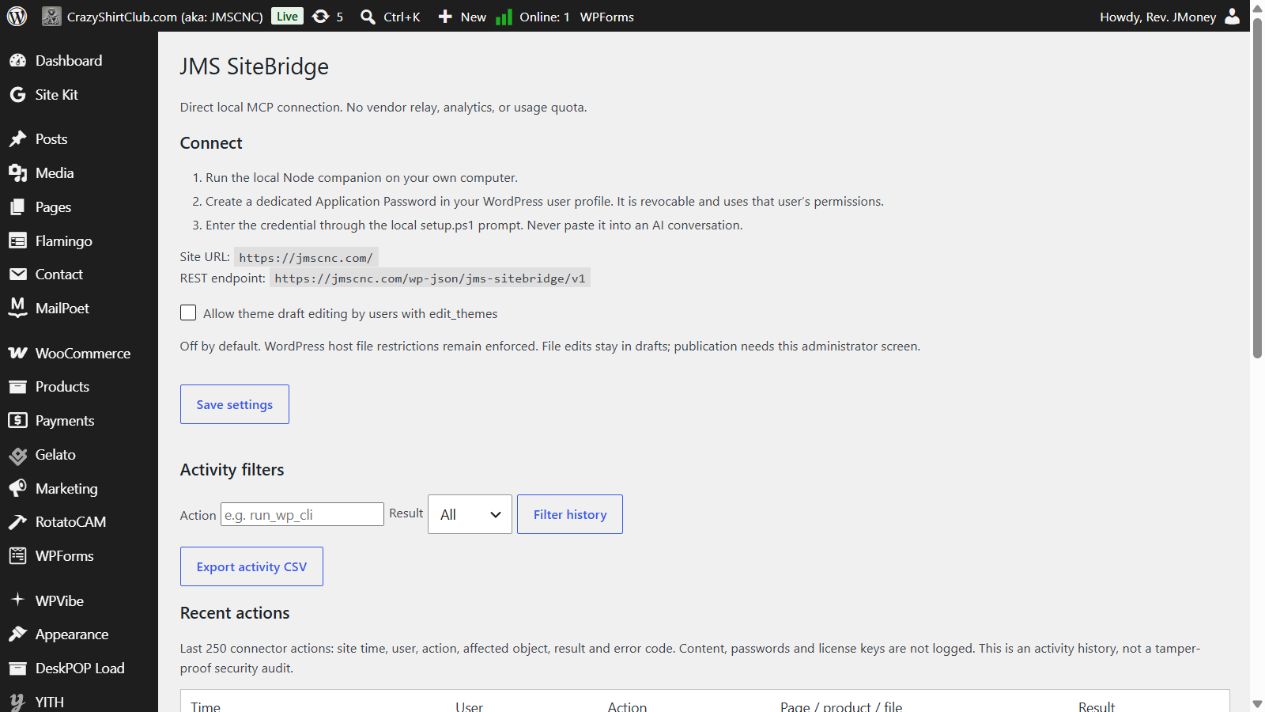Click the Activity filters heading
The width and height of the screenshot is (1265, 712).
click(232, 469)
